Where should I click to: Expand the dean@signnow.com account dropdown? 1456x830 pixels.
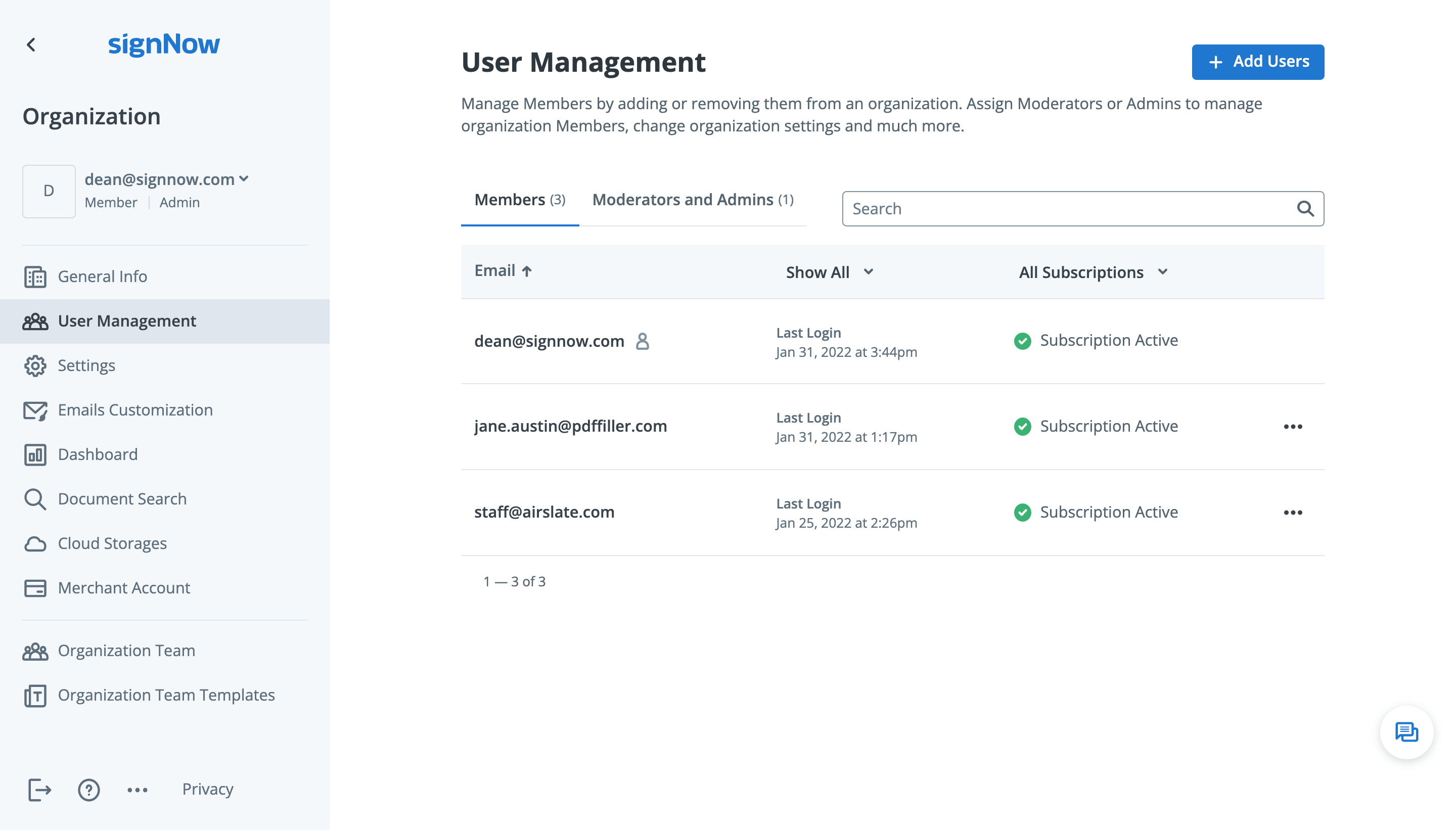(x=244, y=179)
